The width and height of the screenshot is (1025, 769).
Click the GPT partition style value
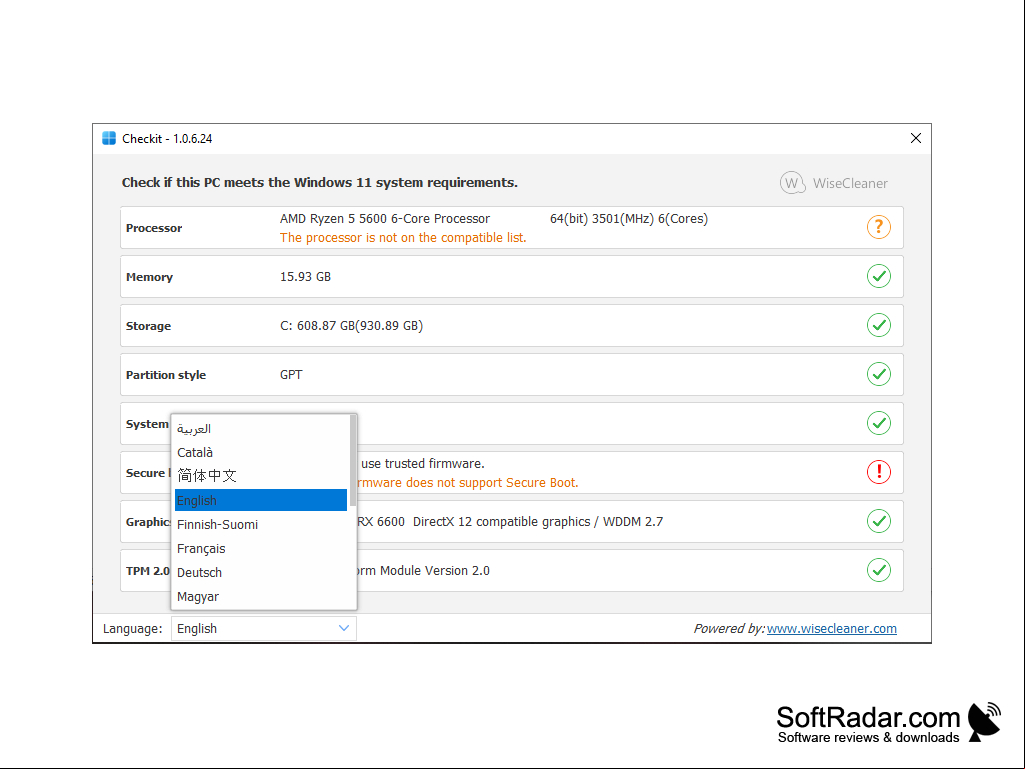click(x=291, y=375)
